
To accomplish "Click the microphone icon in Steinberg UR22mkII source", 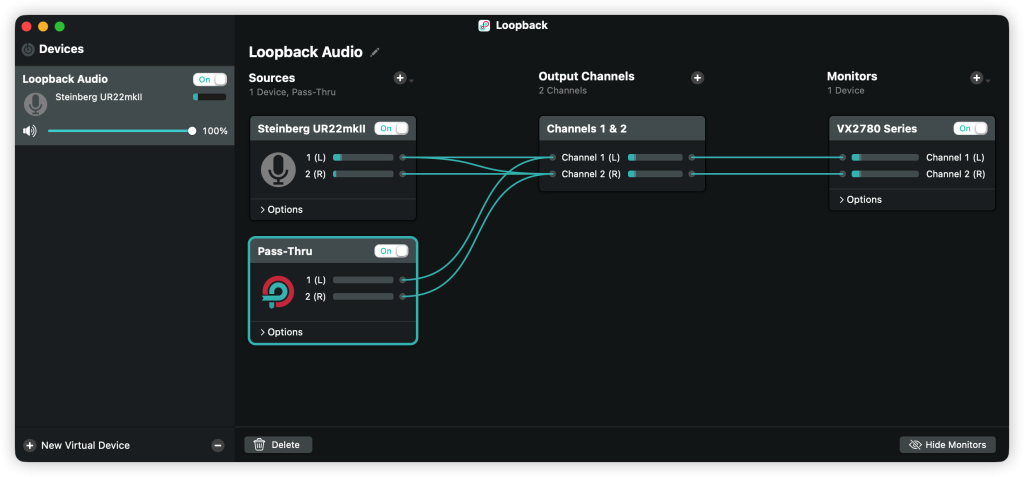I will click(277, 168).
